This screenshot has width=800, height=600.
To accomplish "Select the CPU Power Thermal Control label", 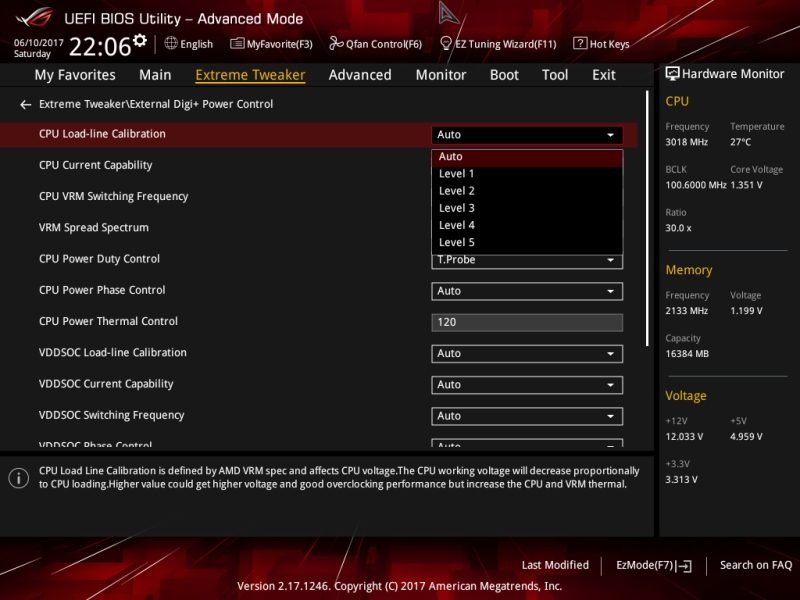I will (108, 321).
